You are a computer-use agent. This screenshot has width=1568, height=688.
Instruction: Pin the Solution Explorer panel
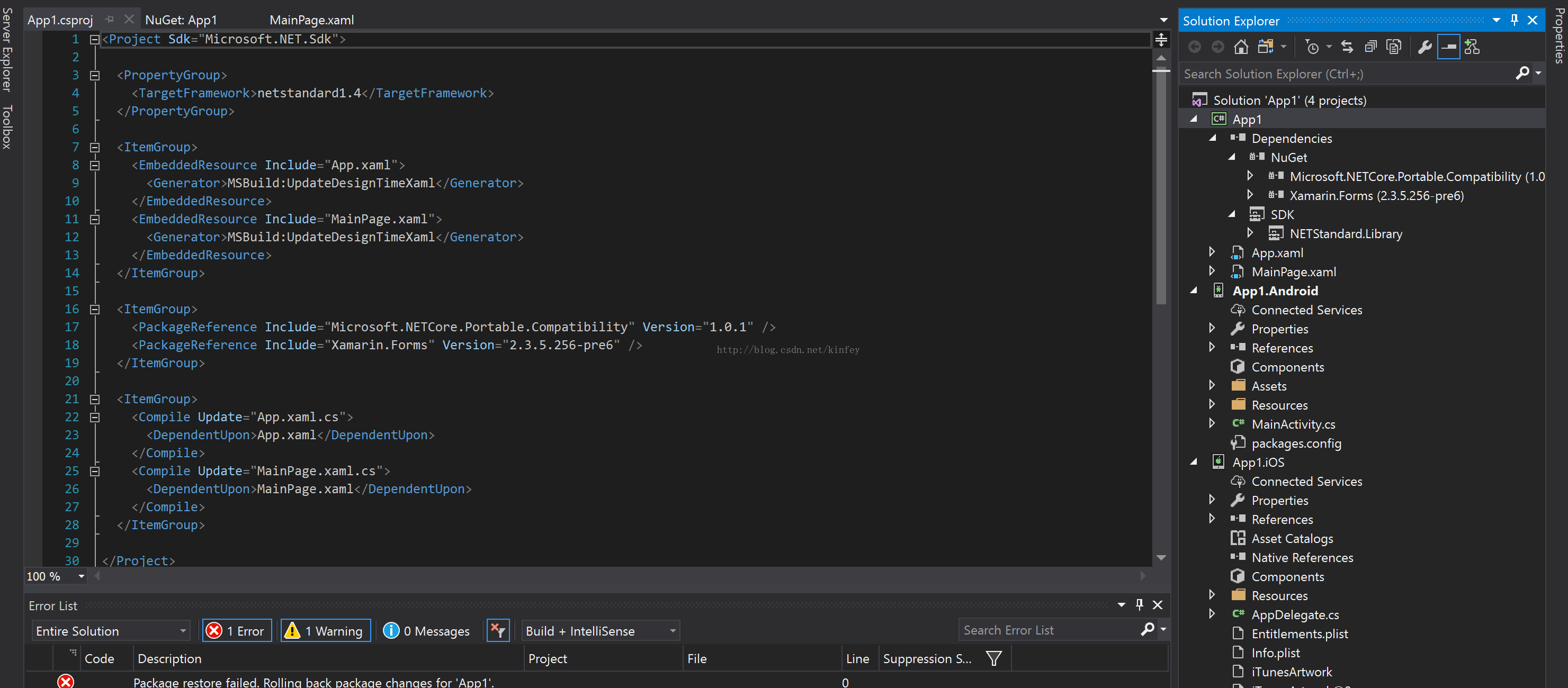coord(1515,20)
